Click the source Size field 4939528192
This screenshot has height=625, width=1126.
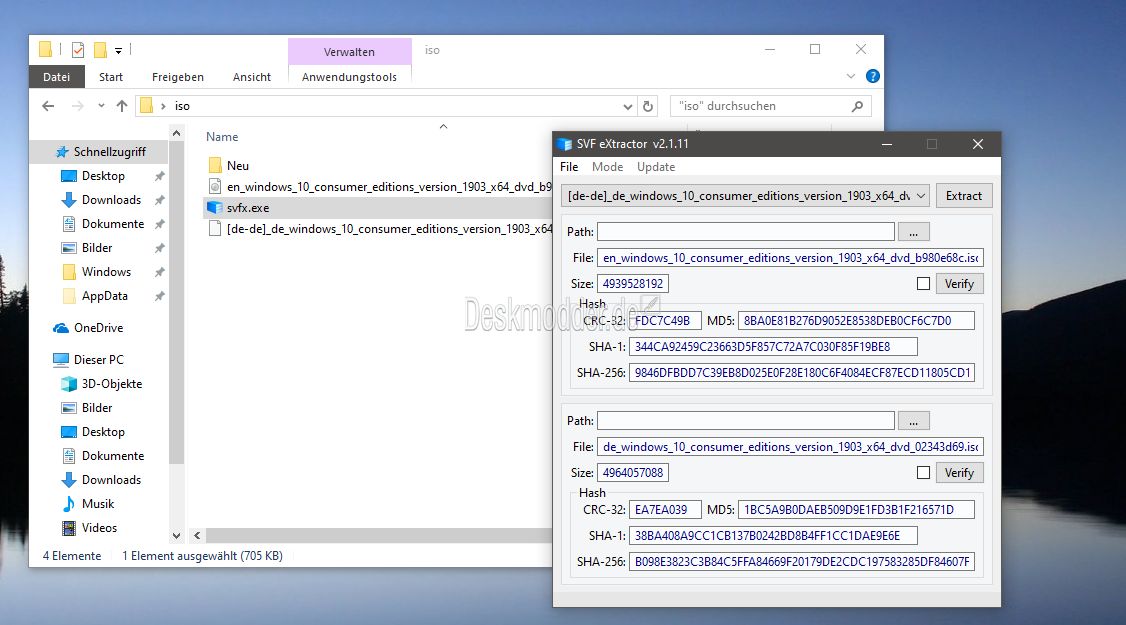point(633,284)
